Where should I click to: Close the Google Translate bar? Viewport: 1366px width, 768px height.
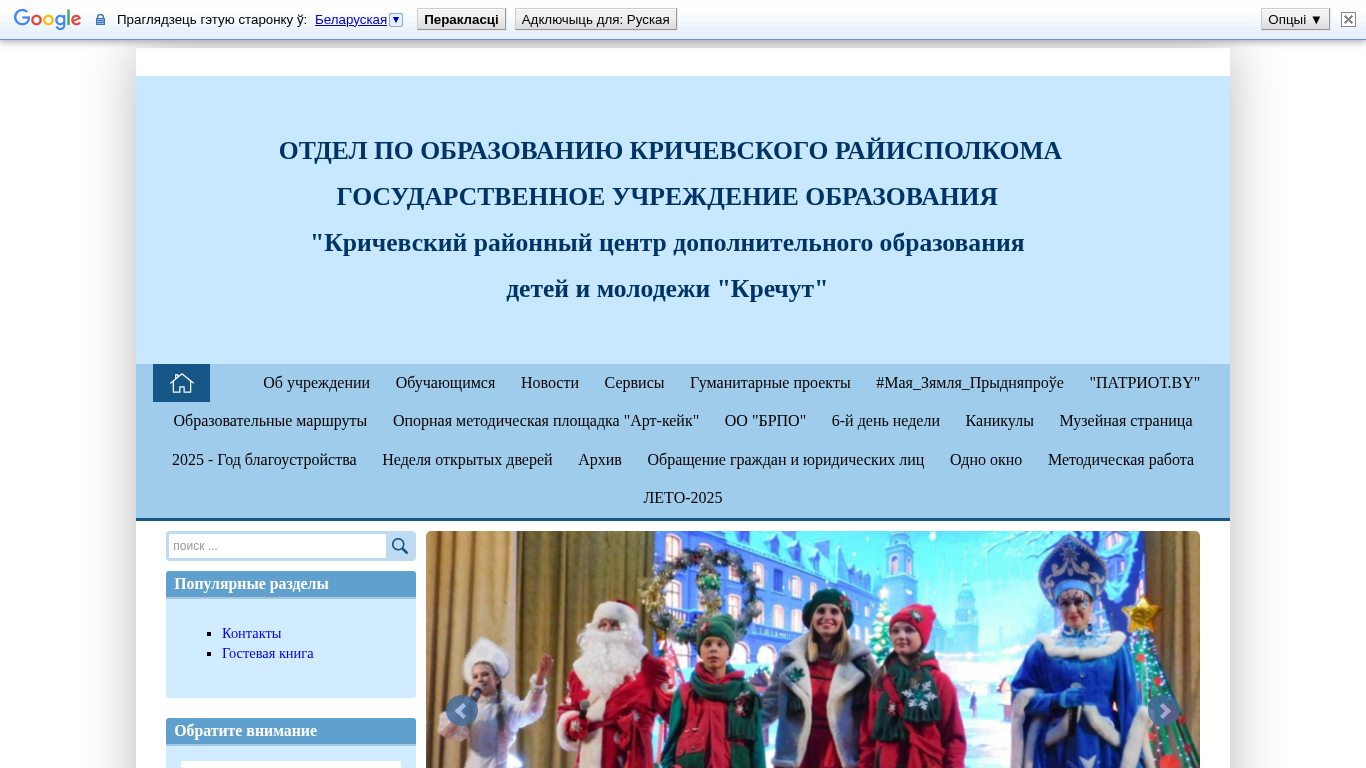[1348, 19]
